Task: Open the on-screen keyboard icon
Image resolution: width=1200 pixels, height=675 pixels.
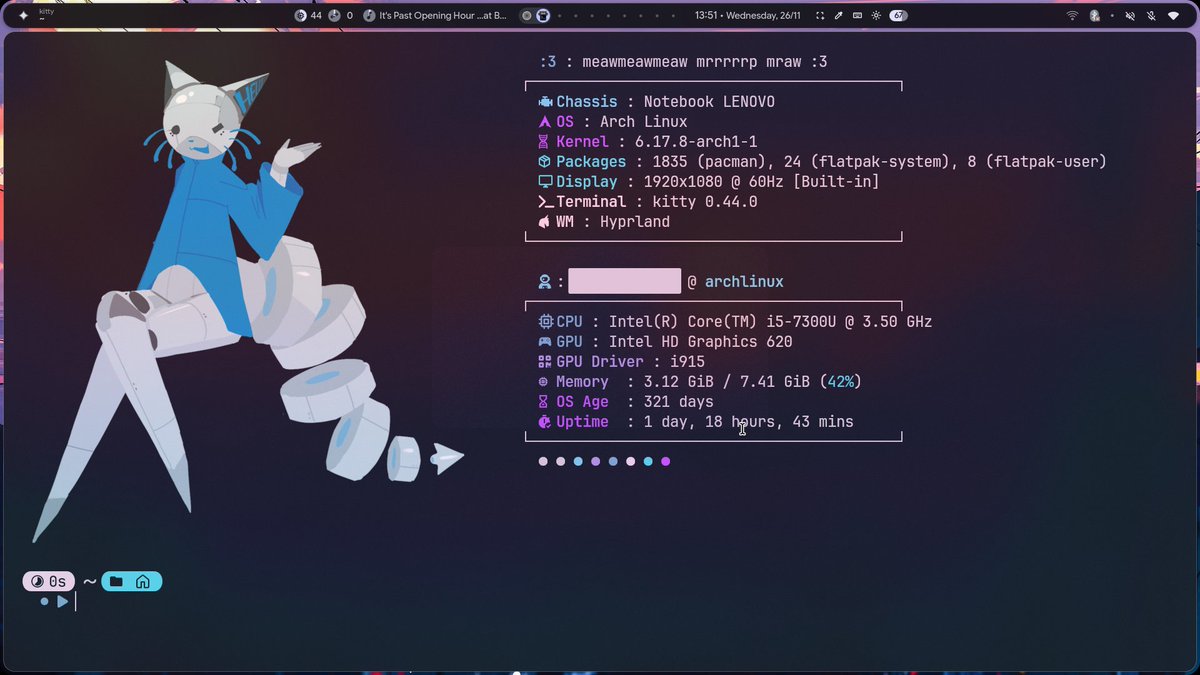Action: 857,16
